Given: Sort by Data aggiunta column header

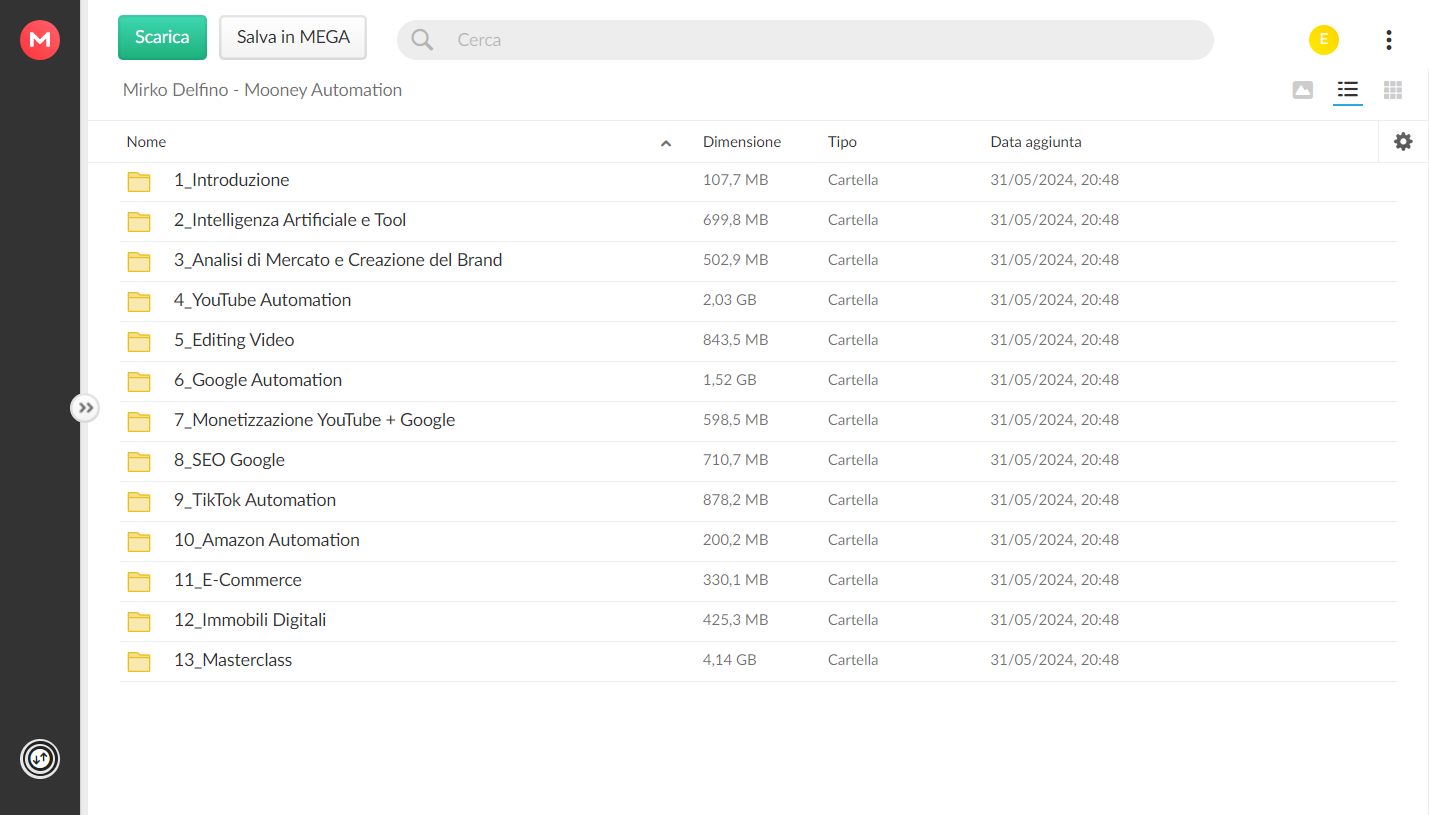Looking at the screenshot, I should coord(1036,142).
